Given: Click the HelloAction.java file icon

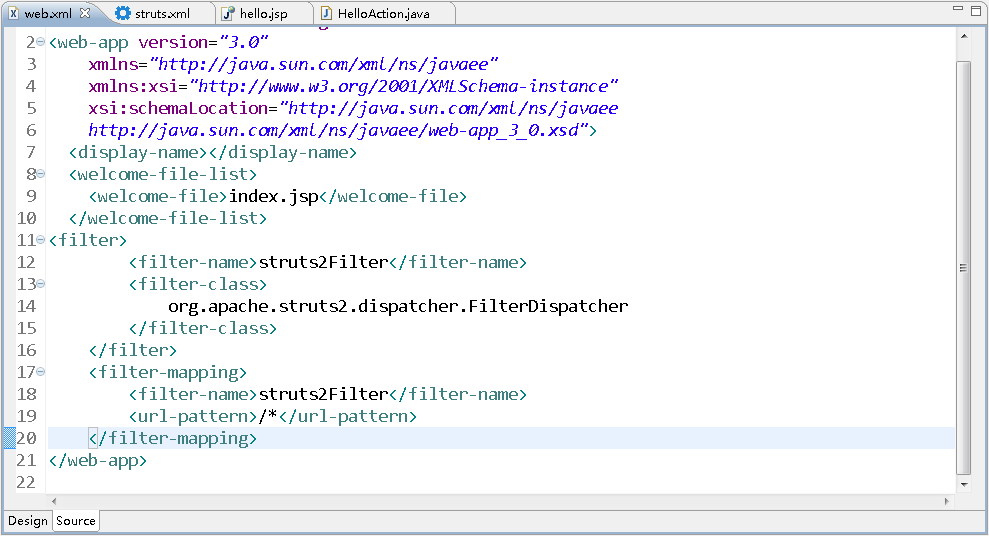Looking at the screenshot, I should coord(326,13).
